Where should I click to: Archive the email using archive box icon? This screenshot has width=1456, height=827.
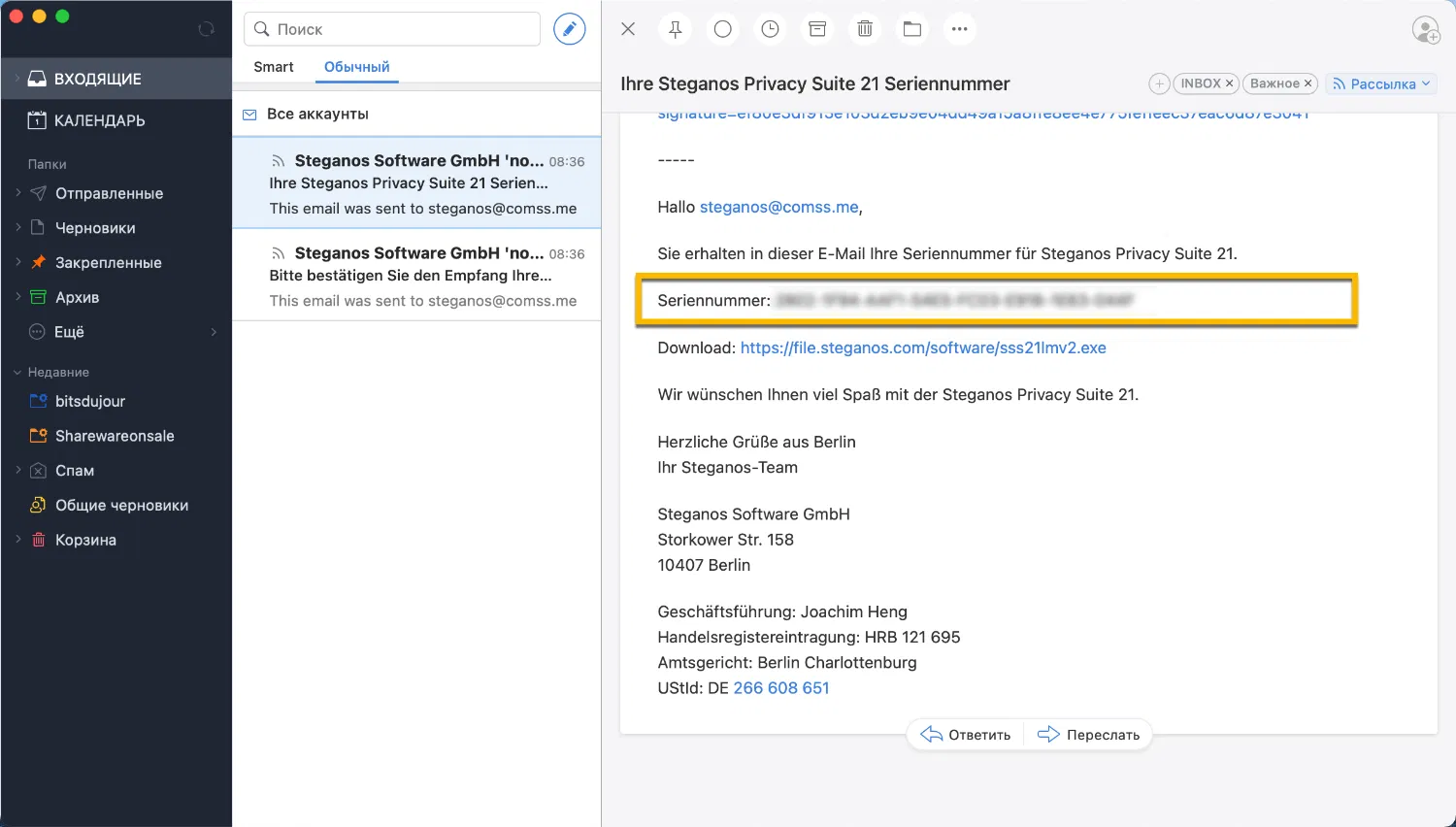click(x=818, y=29)
